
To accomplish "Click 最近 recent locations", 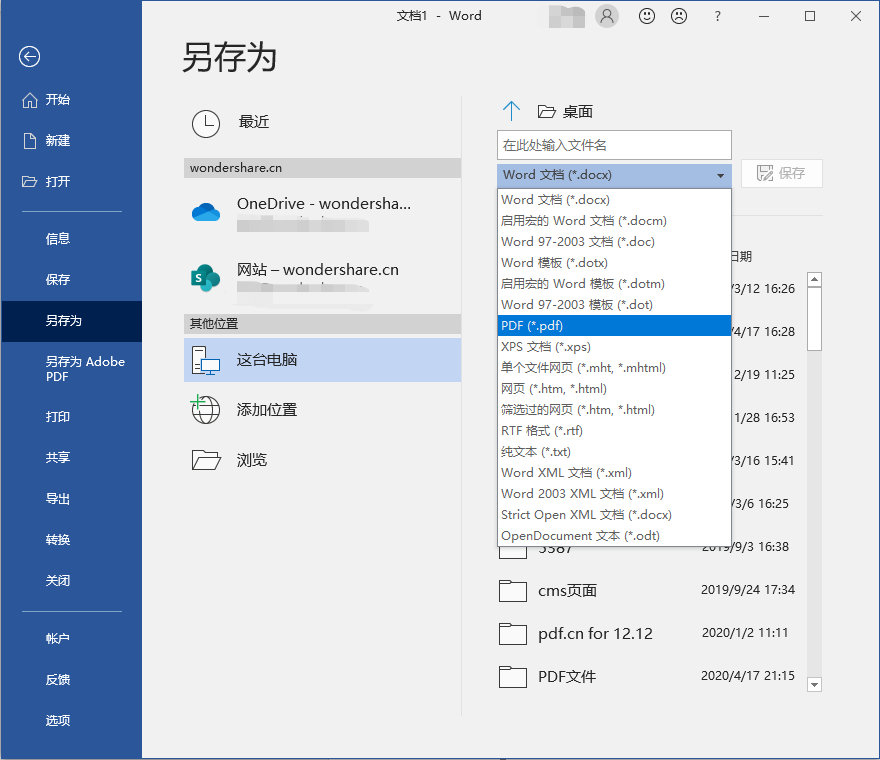I will [x=323, y=122].
